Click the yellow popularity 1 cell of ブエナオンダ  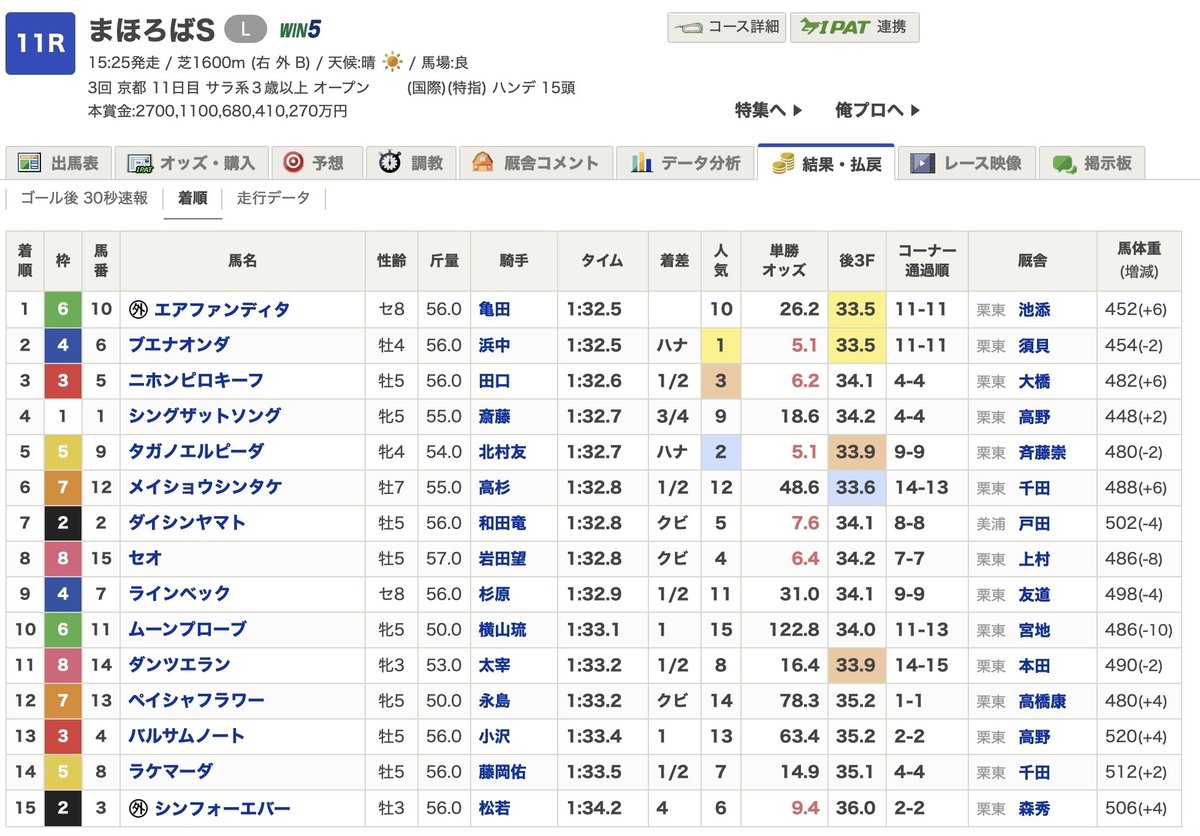point(721,345)
